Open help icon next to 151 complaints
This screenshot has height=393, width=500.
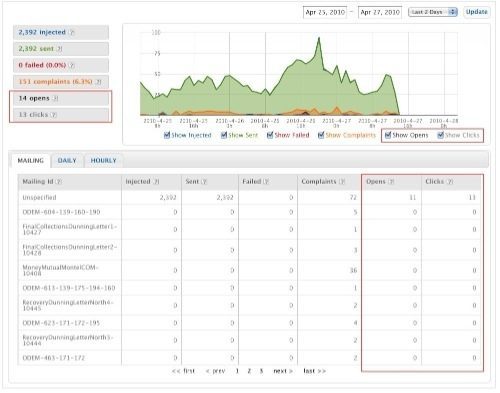pyautogui.click(x=98, y=82)
